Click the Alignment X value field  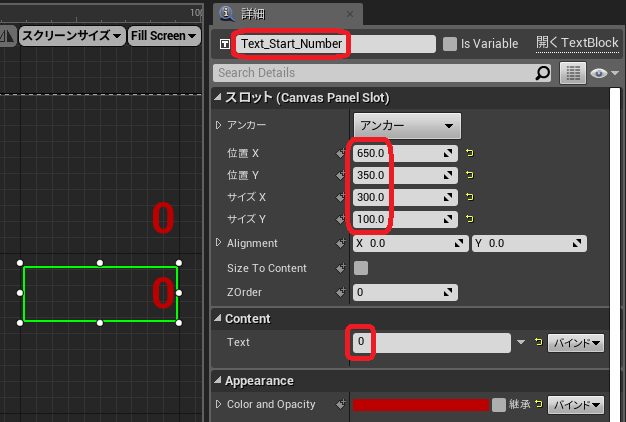[410, 244]
